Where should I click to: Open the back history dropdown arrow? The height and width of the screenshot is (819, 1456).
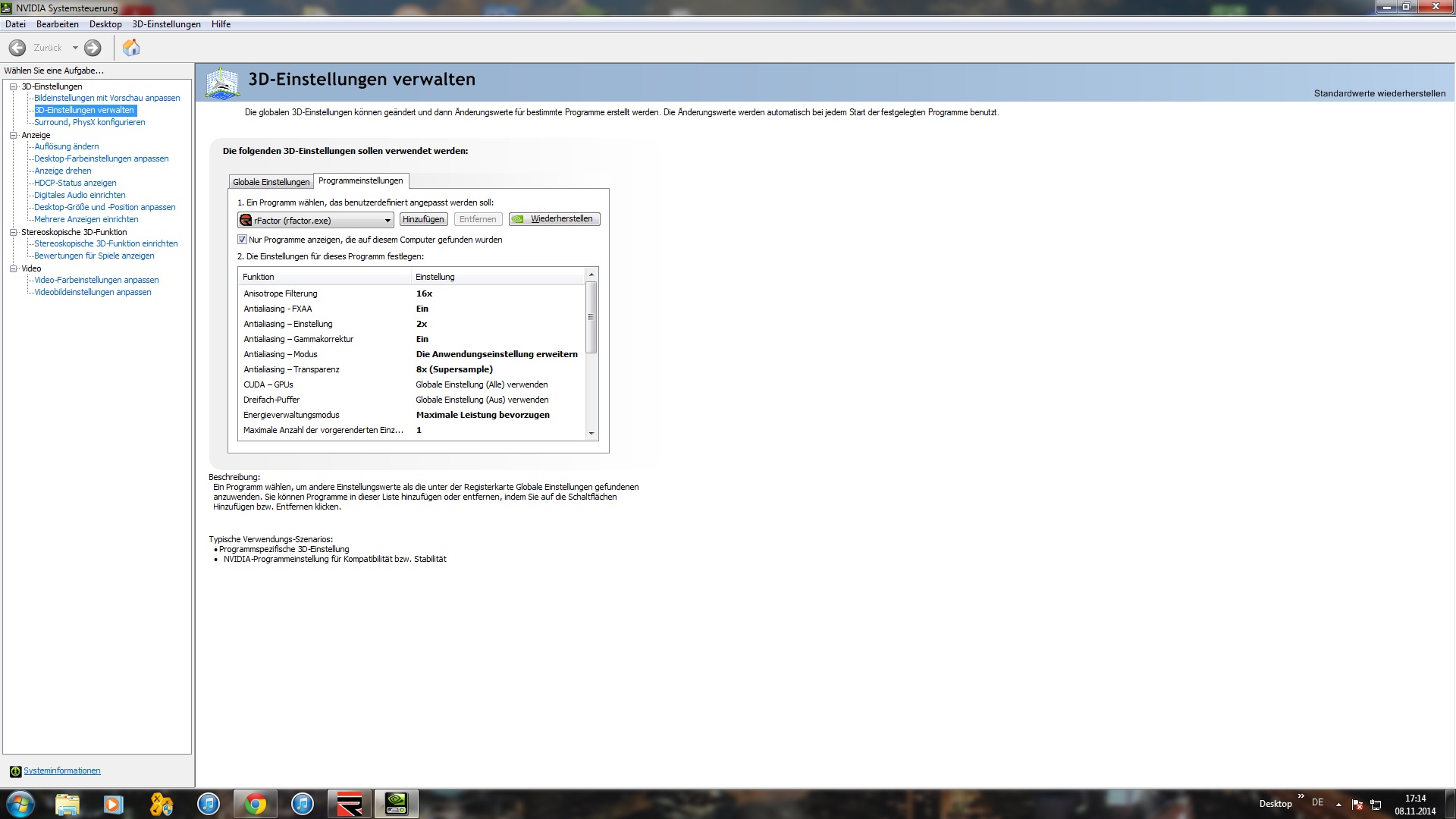click(75, 48)
